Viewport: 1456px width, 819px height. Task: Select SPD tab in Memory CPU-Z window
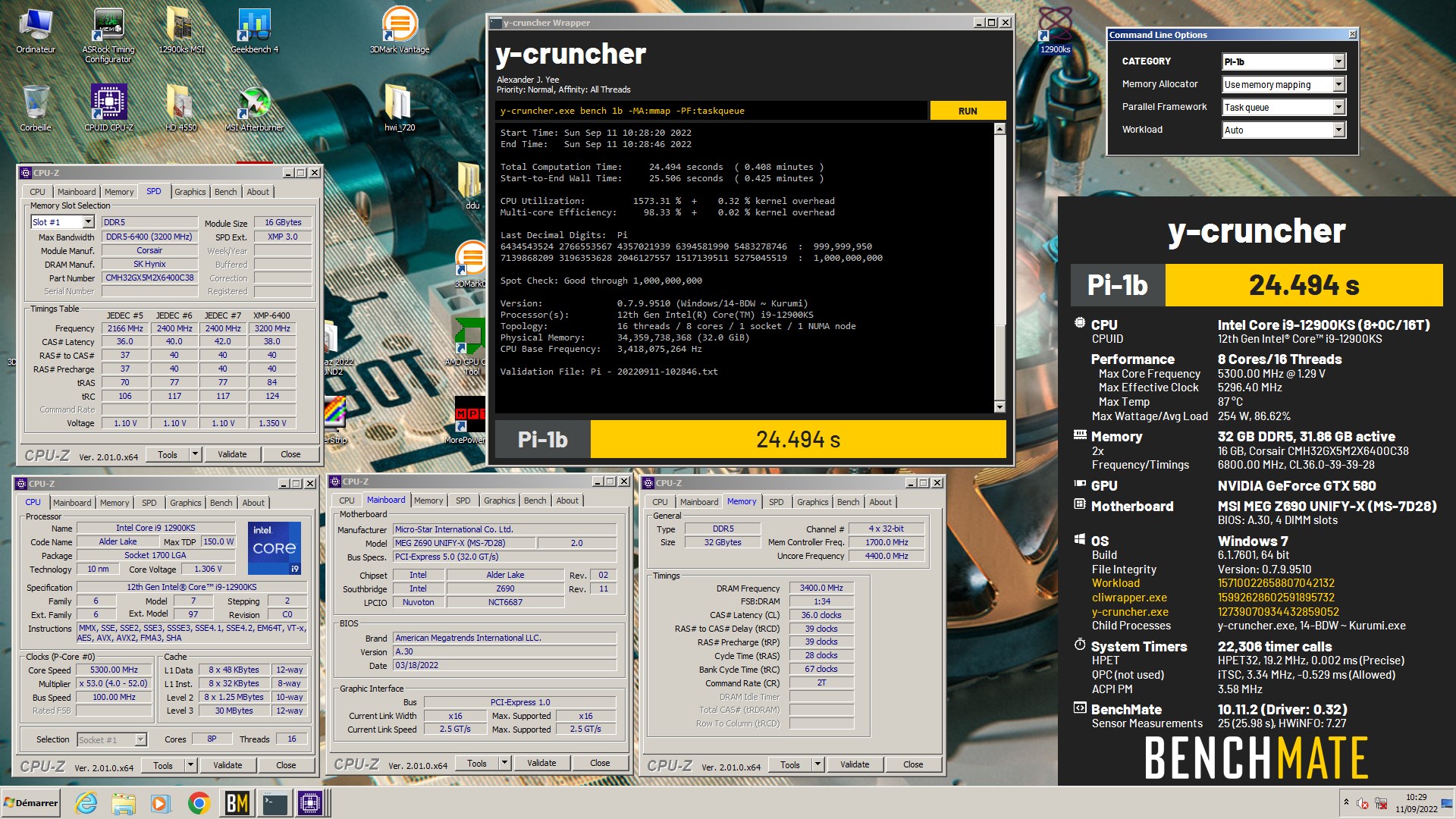click(776, 502)
